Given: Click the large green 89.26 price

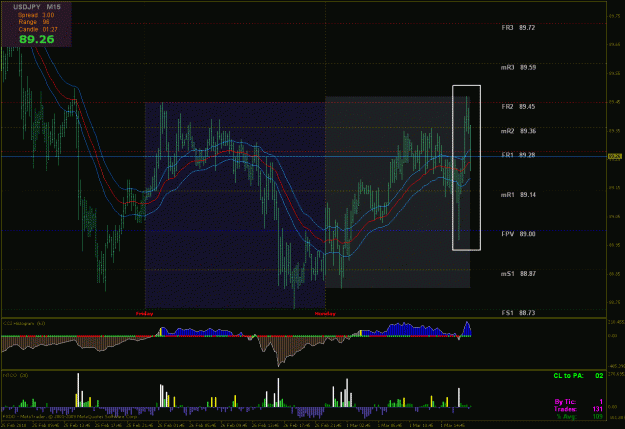Looking at the screenshot, I should click(x=37, y=39).
